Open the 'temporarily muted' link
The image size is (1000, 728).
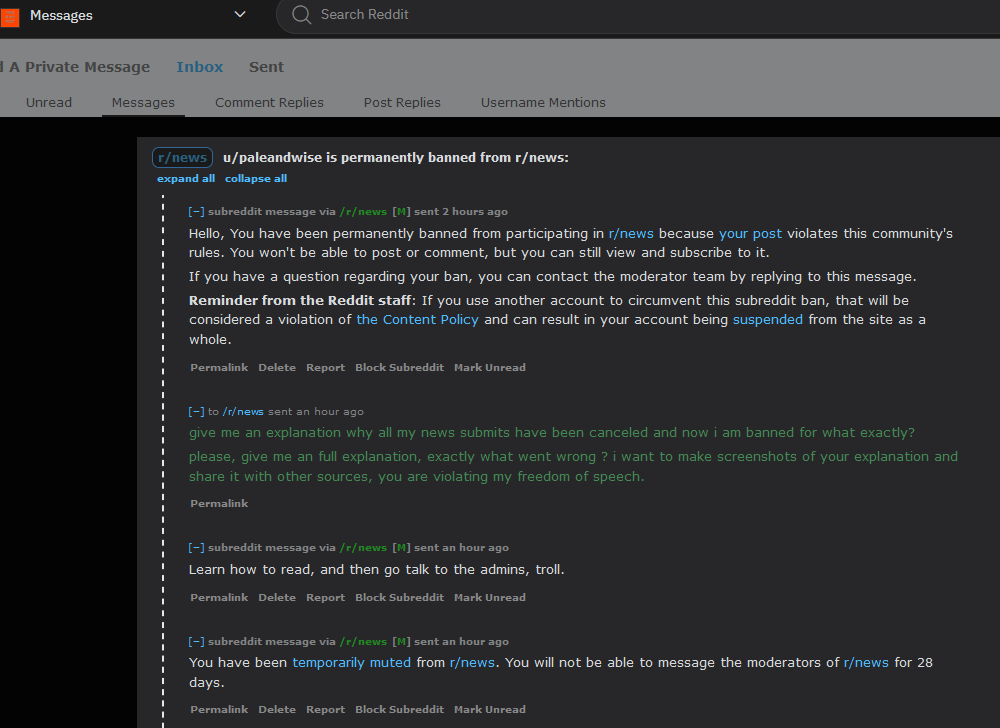tap(351, 662)
